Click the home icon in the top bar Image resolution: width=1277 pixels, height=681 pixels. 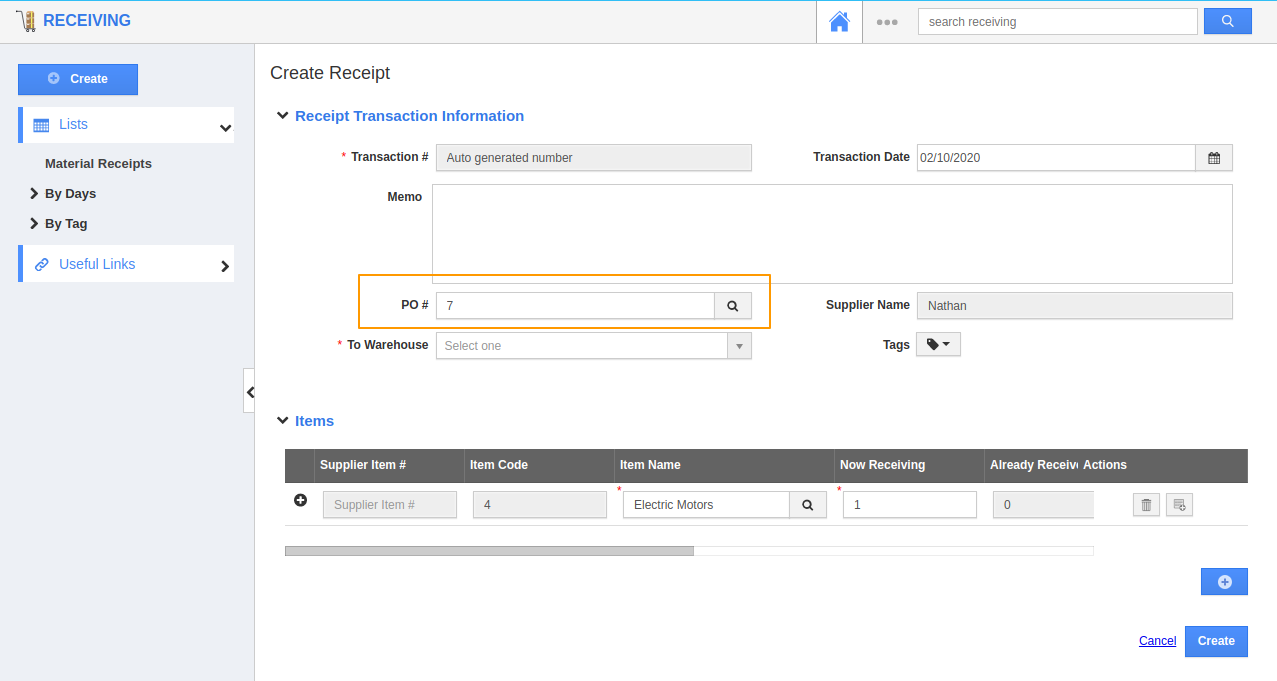point(838,21)
